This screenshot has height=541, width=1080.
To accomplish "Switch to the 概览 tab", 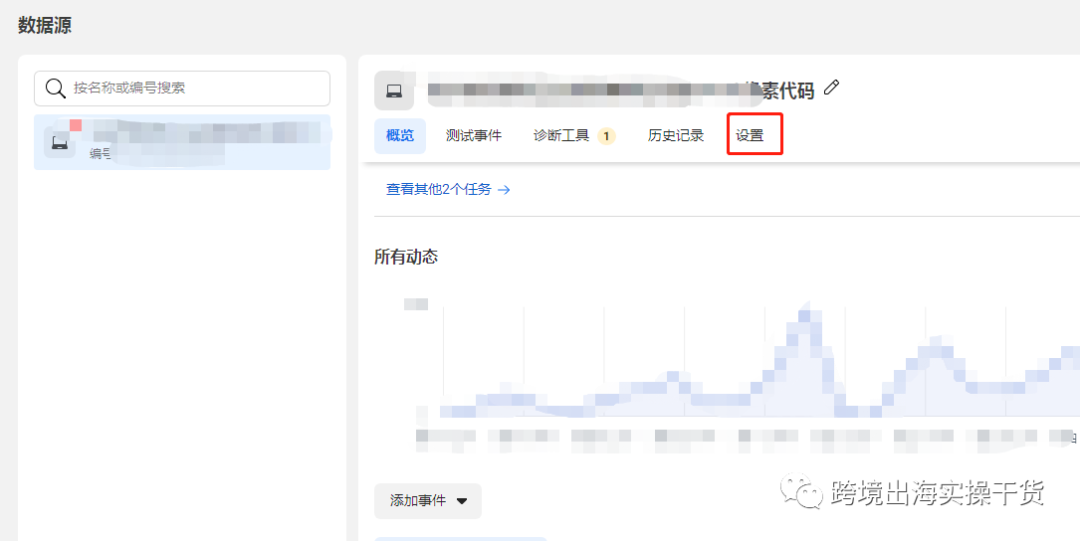I will click(x=400, y=136).
